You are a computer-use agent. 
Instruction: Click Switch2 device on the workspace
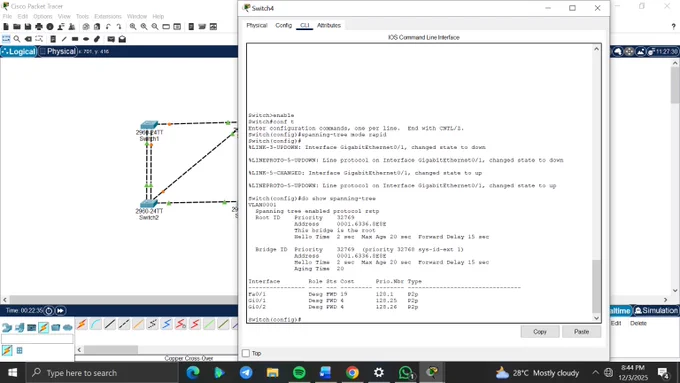click(x=149, y=203)
